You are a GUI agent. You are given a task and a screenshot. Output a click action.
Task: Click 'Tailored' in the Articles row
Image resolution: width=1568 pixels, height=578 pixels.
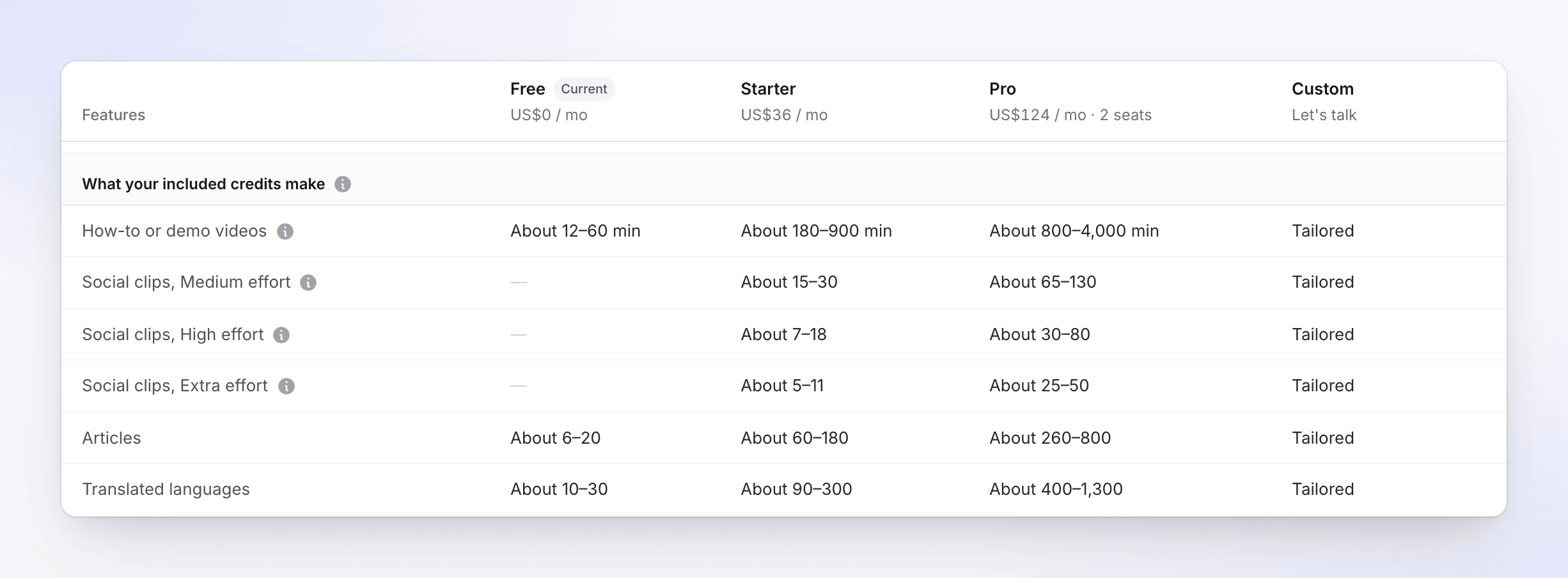(x=1322, y=438)
